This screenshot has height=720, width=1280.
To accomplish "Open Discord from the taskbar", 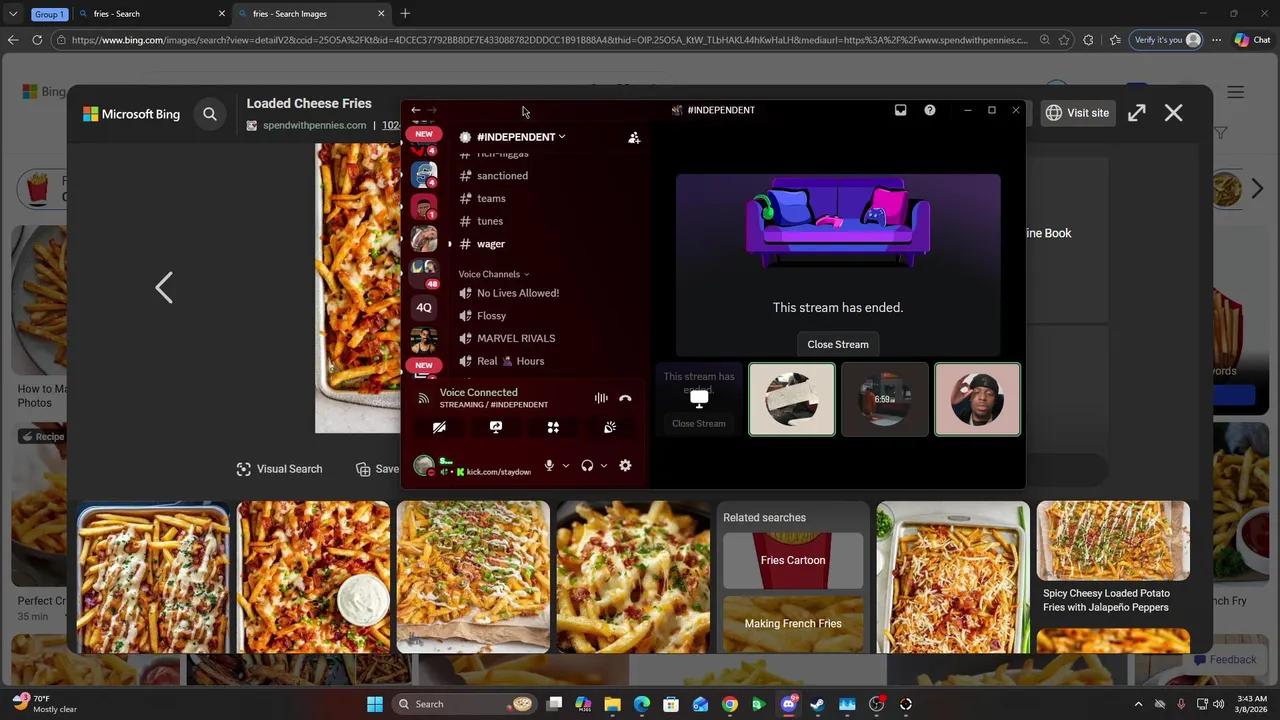I will [789, 704].
